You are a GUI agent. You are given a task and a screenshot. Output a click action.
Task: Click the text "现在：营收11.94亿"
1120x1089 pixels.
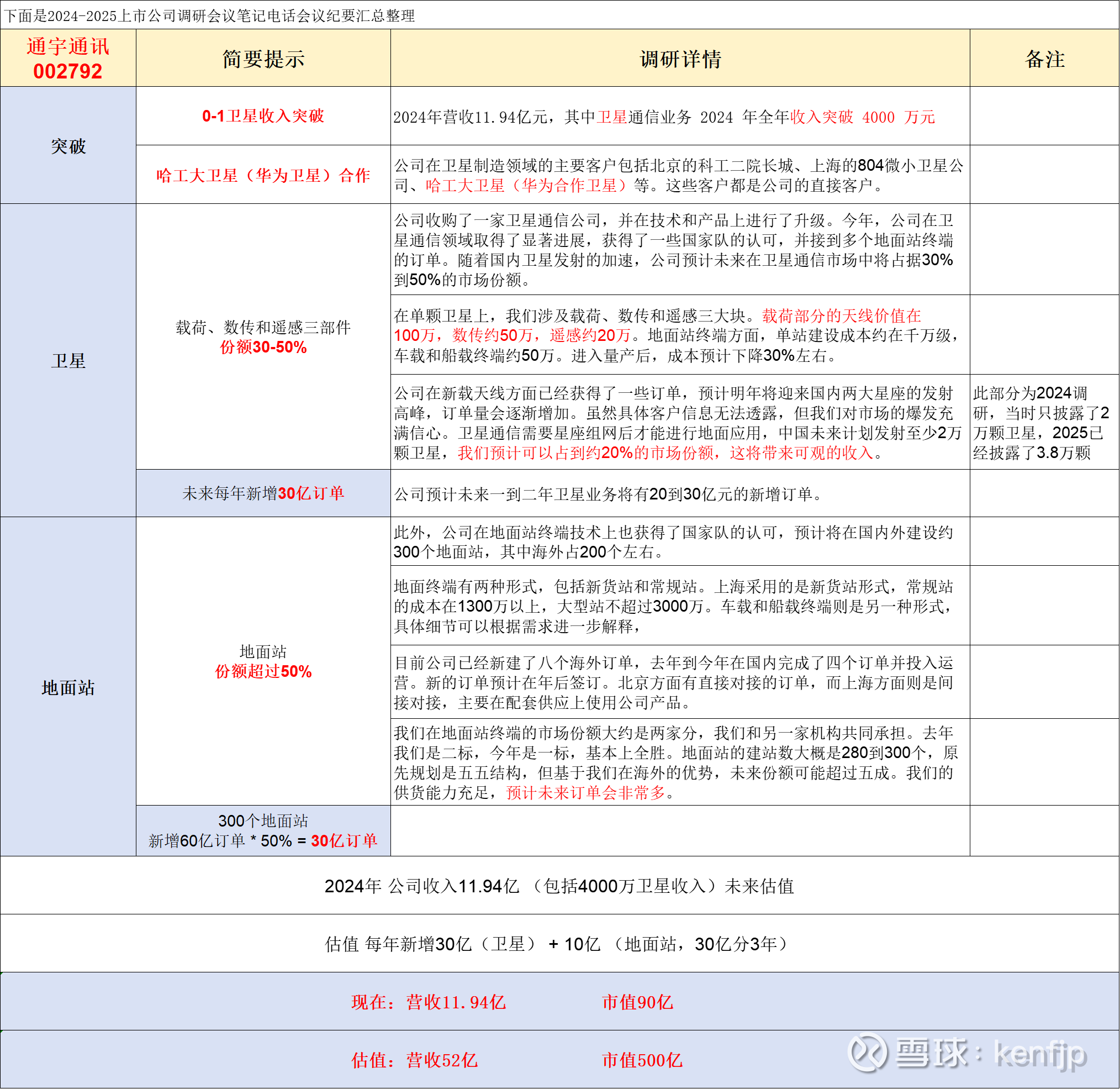(429, 1002)
